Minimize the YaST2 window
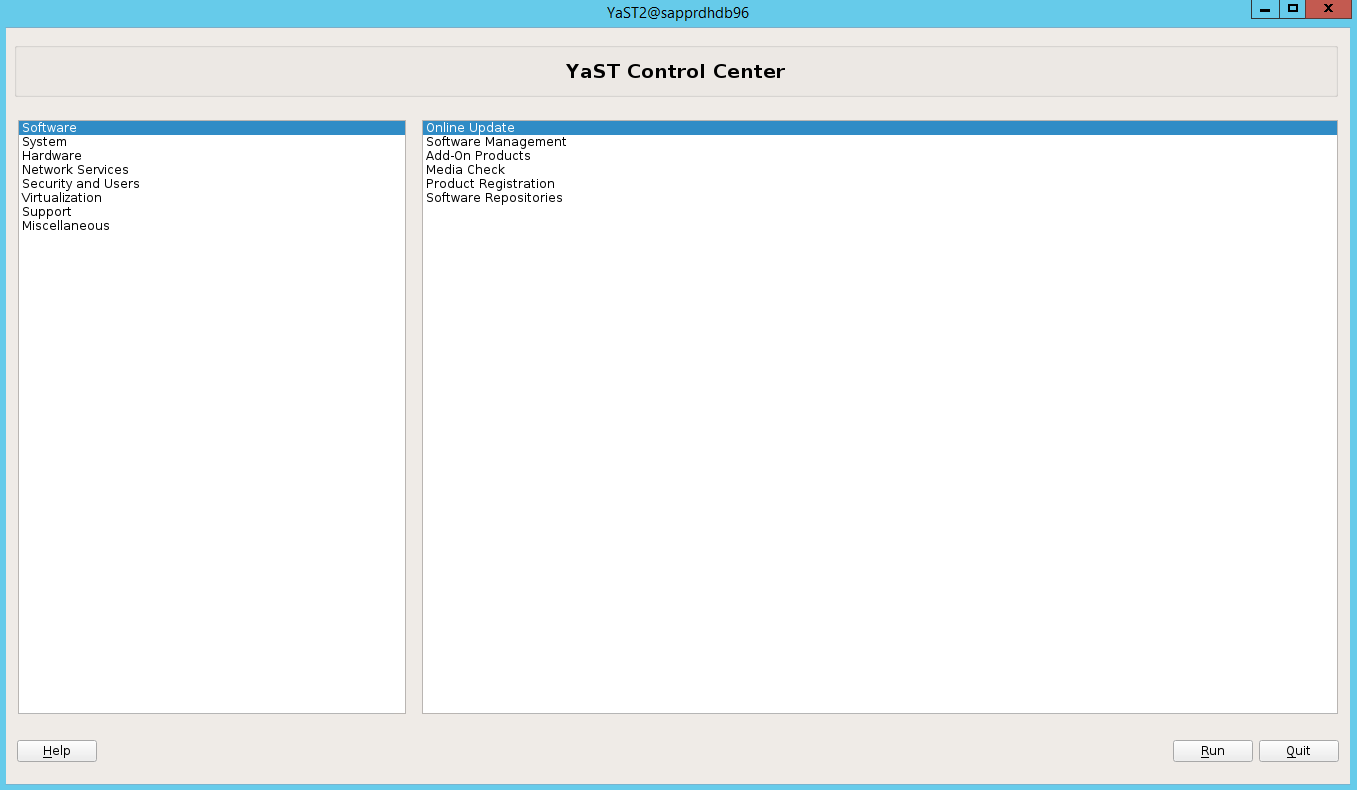 tap(1265, 9)
